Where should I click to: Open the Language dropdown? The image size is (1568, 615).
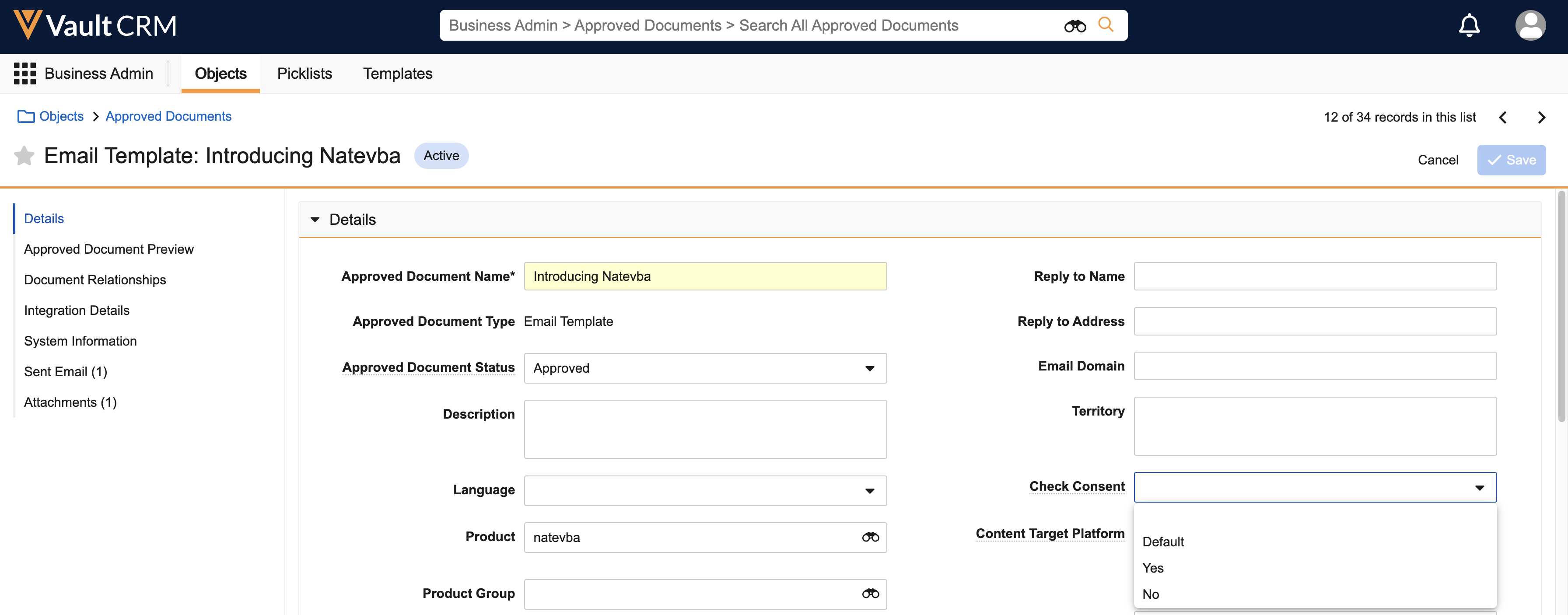[705, 491]
